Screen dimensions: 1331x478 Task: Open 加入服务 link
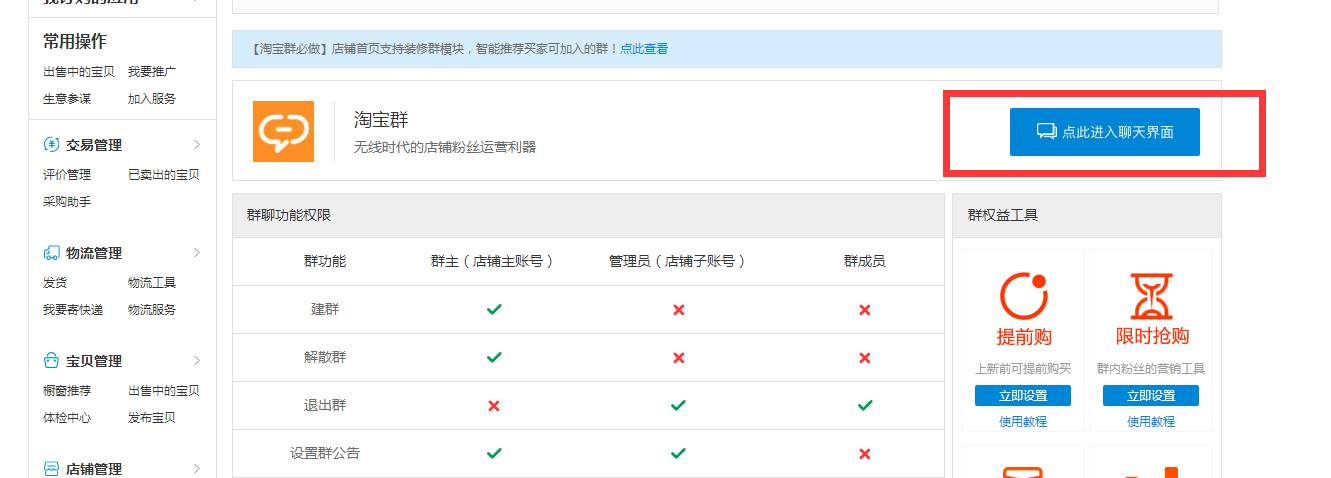tap(152, 99)
